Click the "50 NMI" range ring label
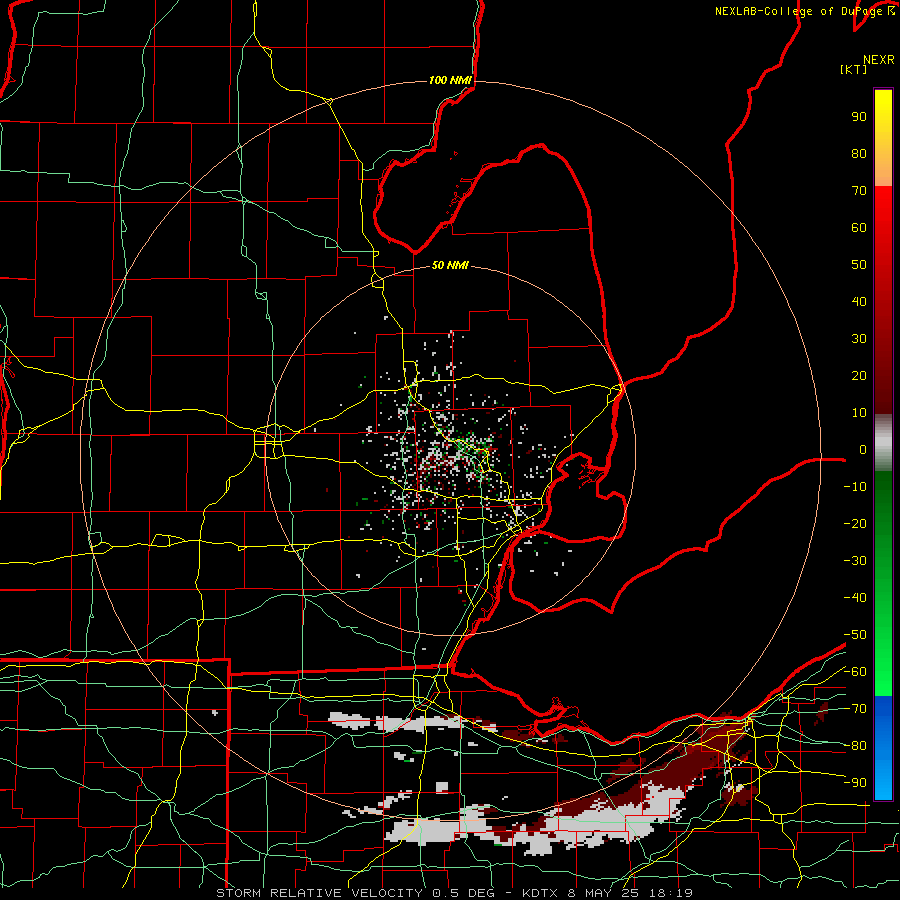 coord(450,265)
